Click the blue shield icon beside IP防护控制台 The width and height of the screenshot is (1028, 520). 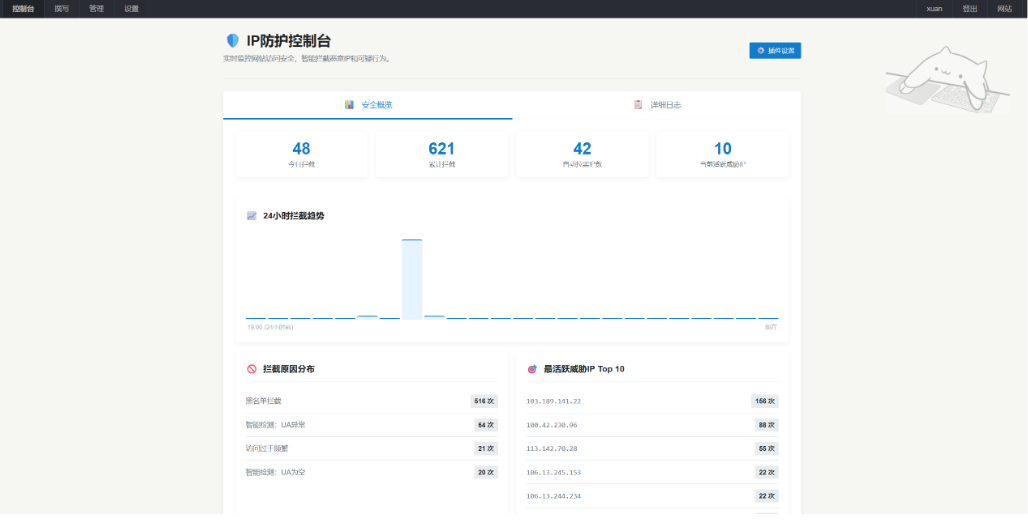click(233, 41)
